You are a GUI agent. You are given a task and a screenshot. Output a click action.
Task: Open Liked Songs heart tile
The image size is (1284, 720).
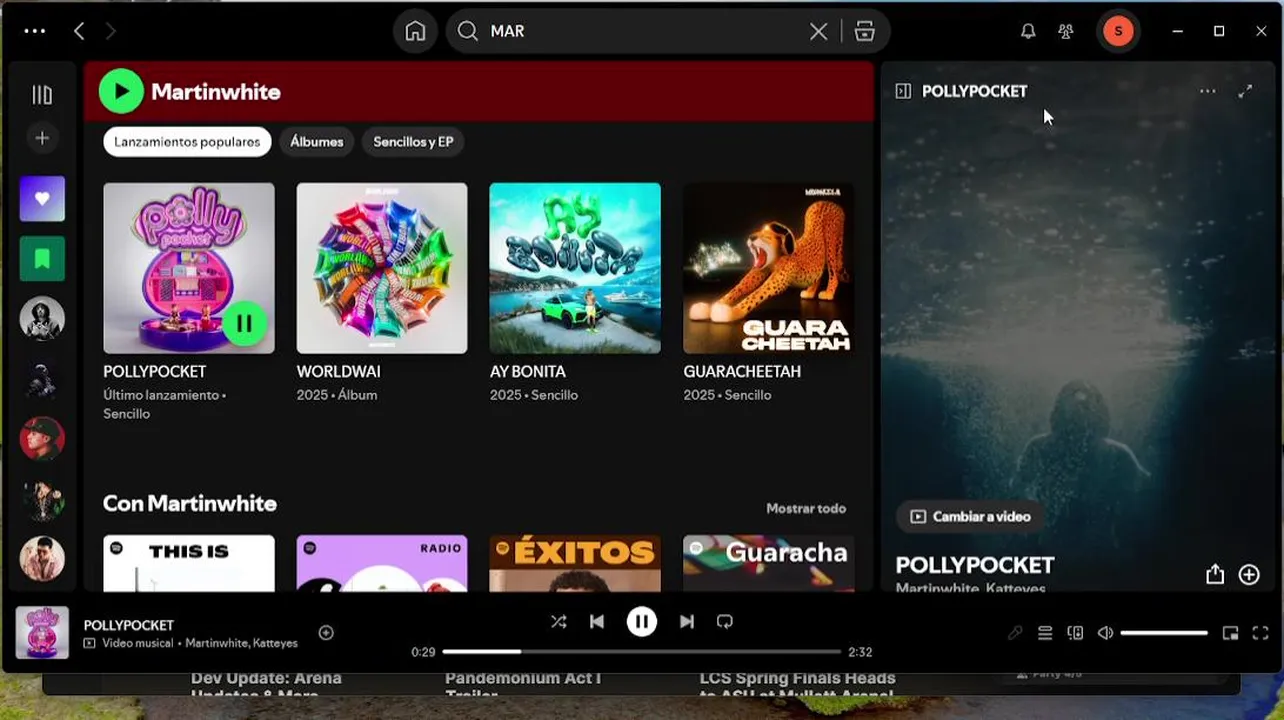pos(42,199)
